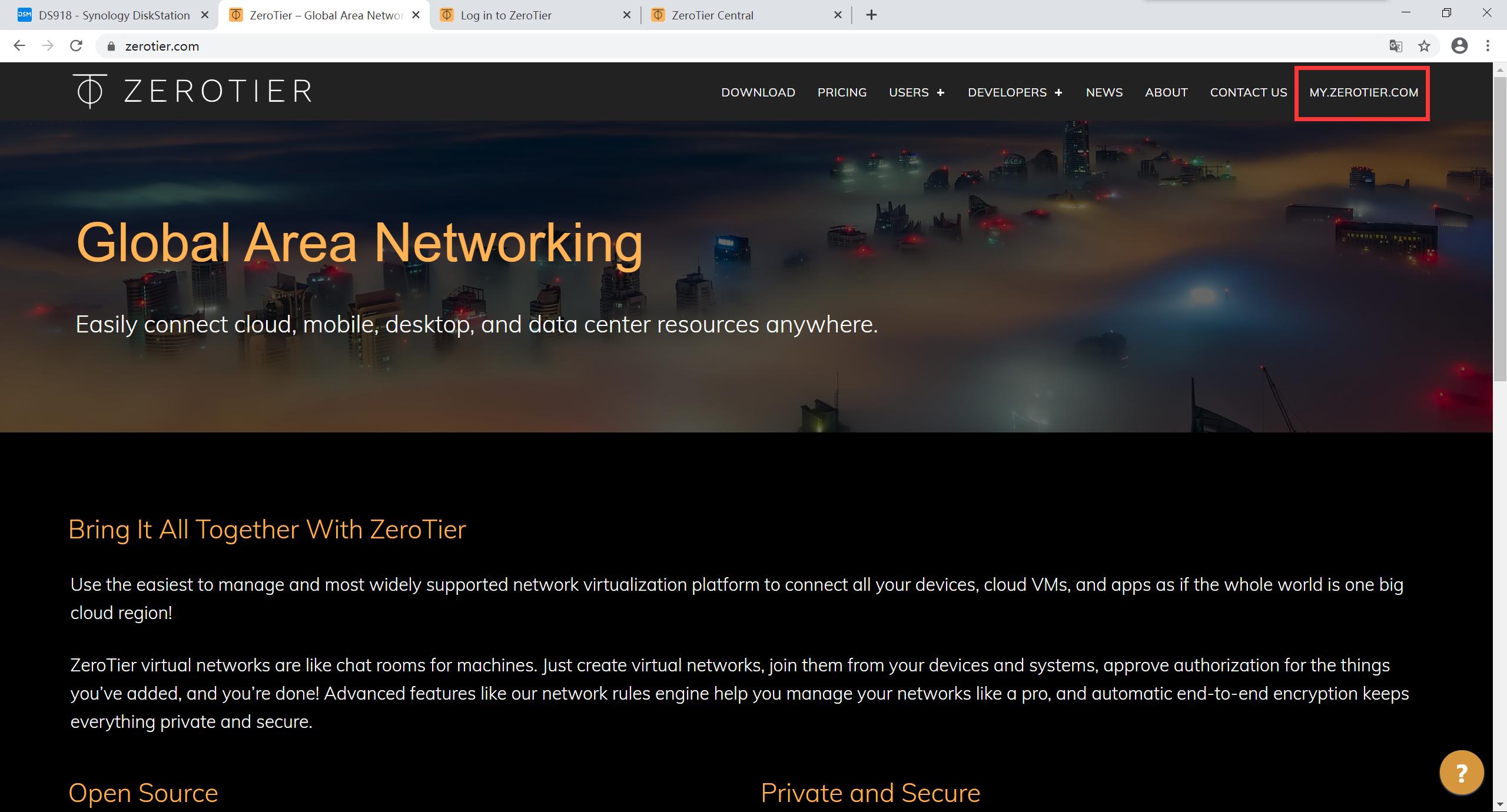Open Chrome's three-dot menu
This screenshot has height=812, width=1507.
[1488, 46]
